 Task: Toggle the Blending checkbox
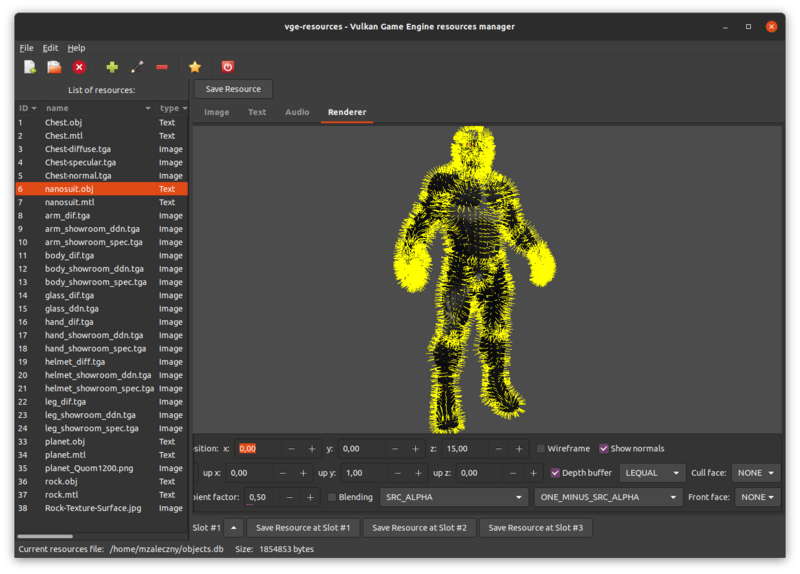click(x=333, y=497)
